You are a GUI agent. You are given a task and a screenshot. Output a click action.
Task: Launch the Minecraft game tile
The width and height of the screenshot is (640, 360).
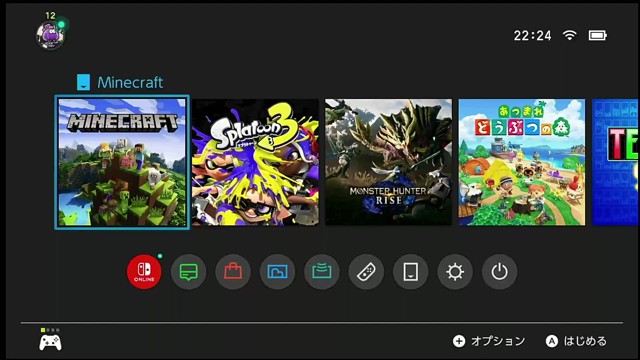[122, 162]
